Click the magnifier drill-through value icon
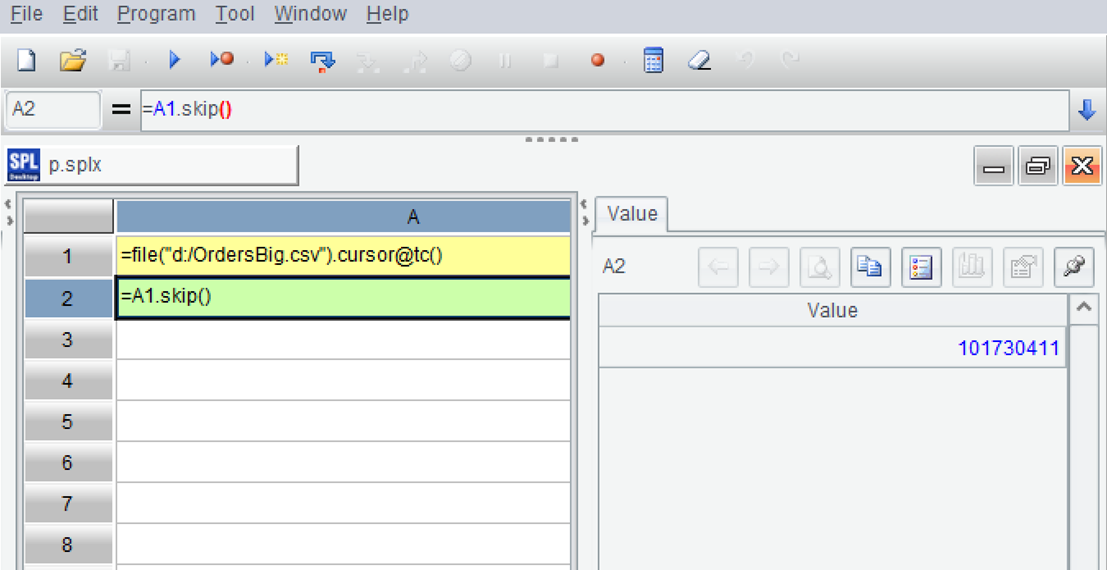The image size is (1107, 570). pyautogui.click(x=820, y=267)
